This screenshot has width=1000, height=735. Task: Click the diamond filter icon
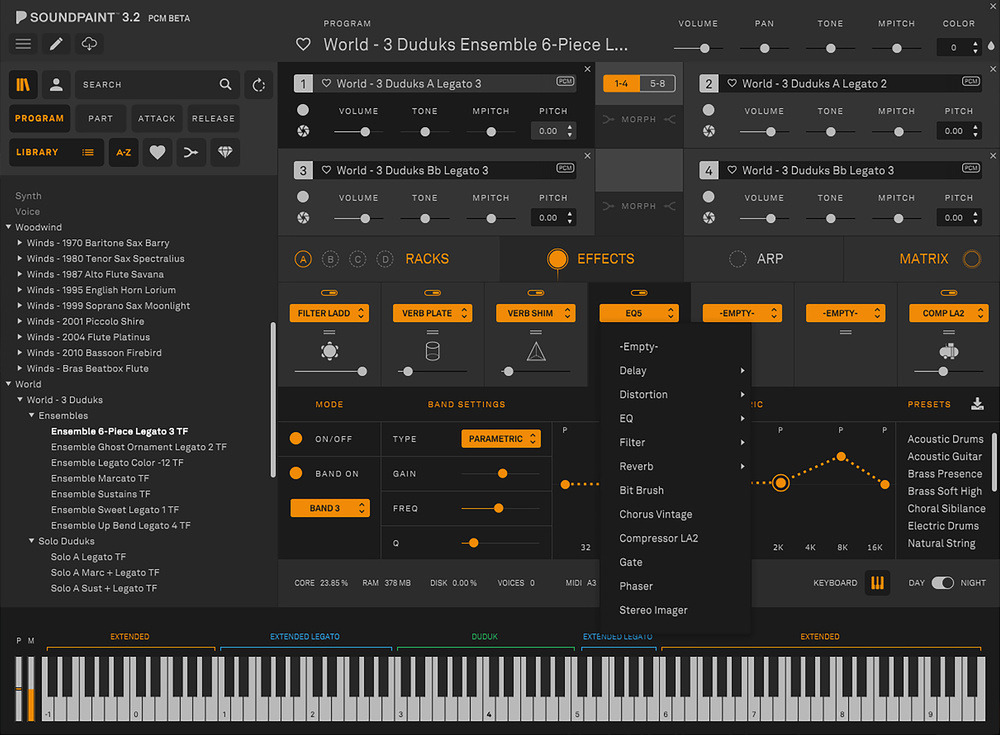click(223, 152)
